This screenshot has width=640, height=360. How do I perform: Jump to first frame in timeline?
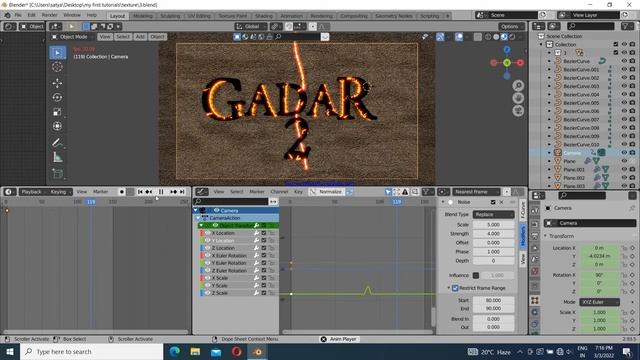tap(140, 191)
